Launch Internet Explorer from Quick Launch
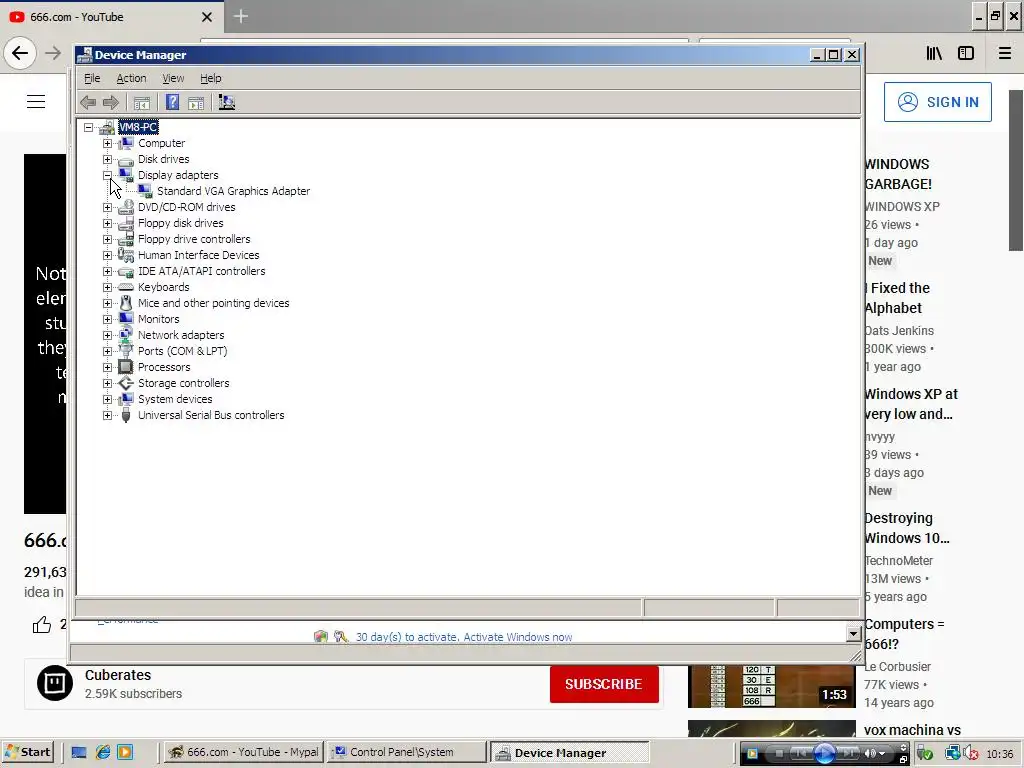 (x=103, y=752)
